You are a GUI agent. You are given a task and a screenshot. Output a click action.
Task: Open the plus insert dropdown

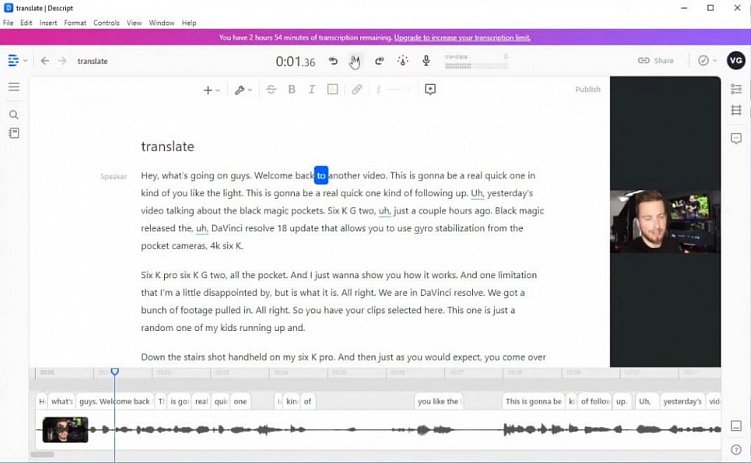(211, 90)
